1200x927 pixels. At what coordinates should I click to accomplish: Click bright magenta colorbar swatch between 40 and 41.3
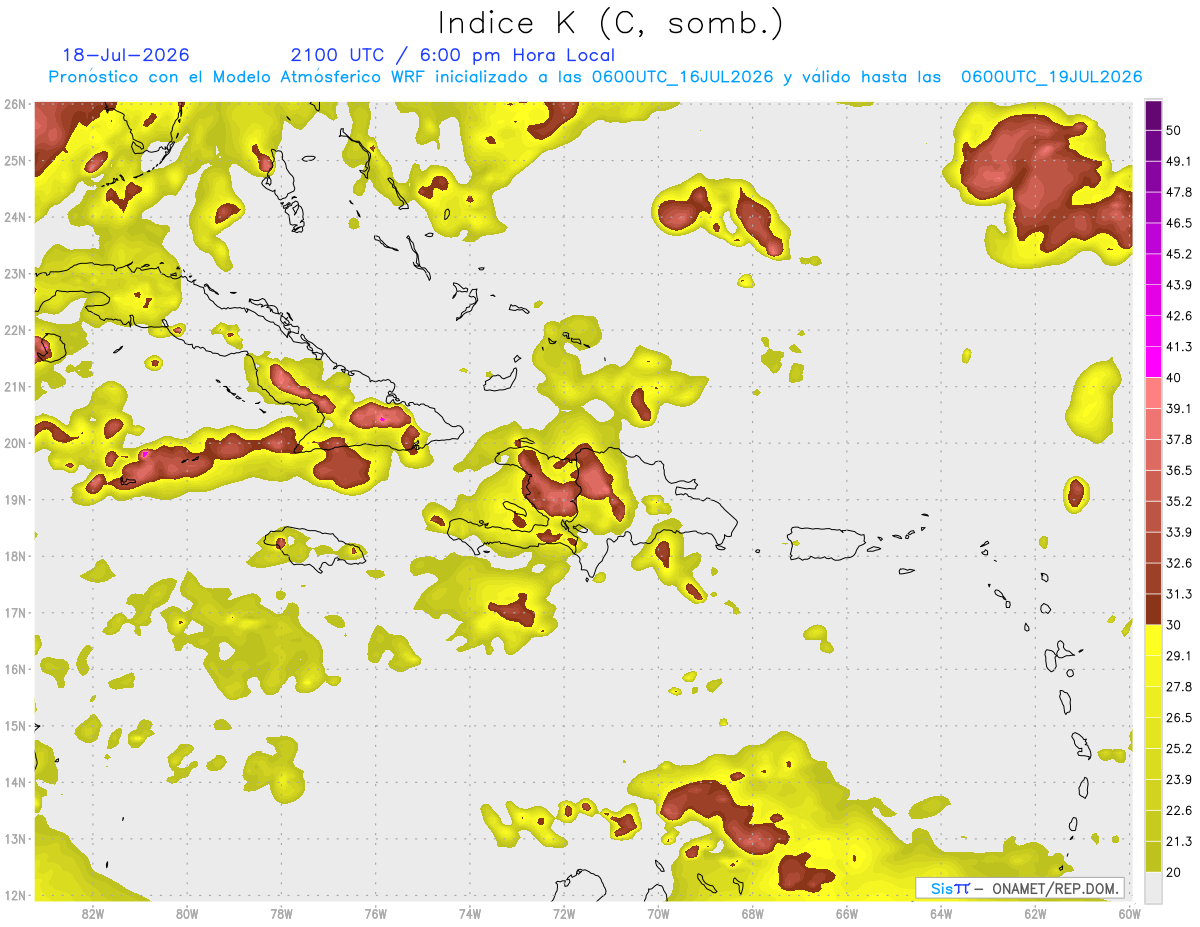1153,362
